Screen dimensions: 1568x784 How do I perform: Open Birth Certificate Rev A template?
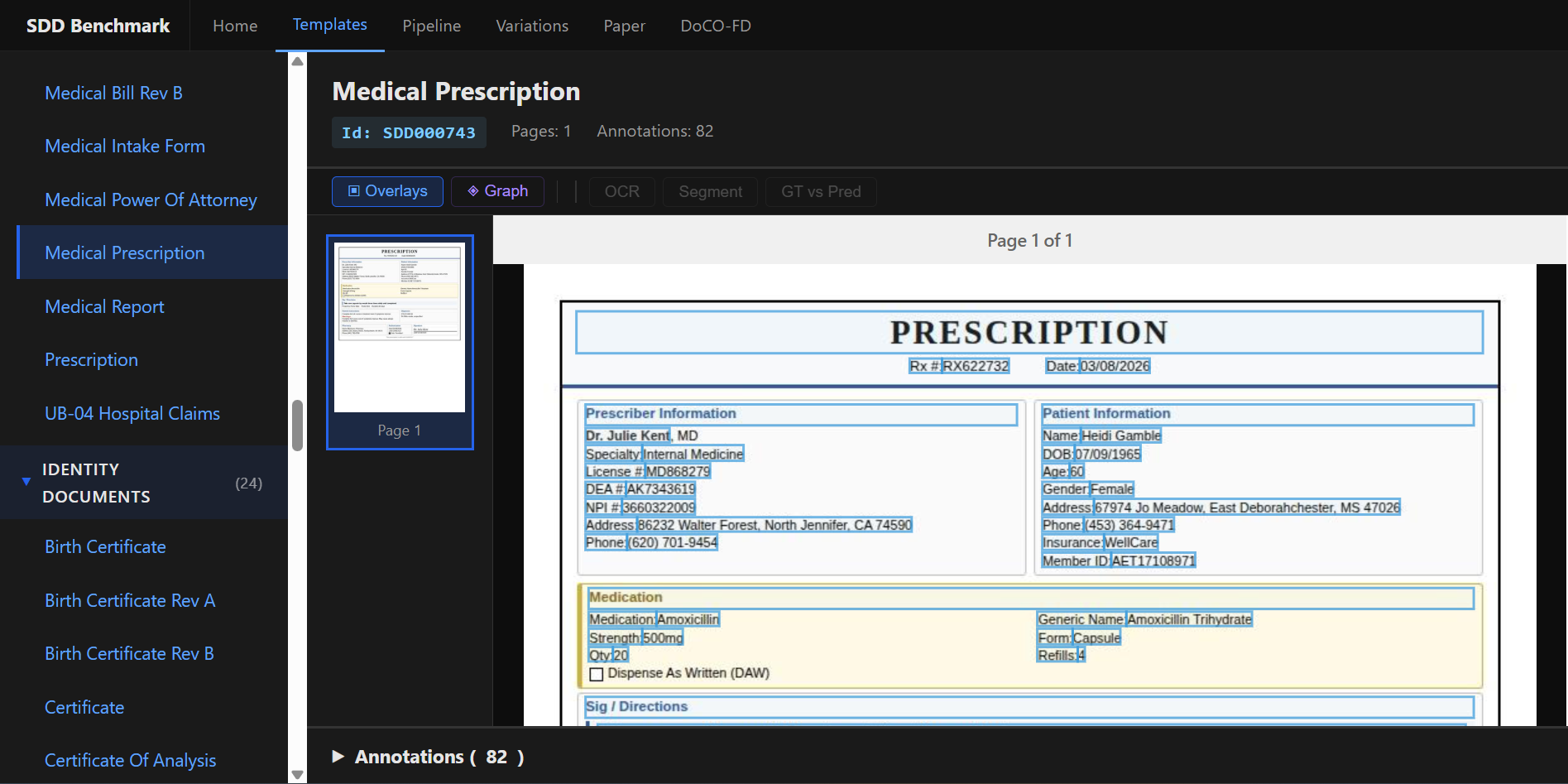(130, 600)
